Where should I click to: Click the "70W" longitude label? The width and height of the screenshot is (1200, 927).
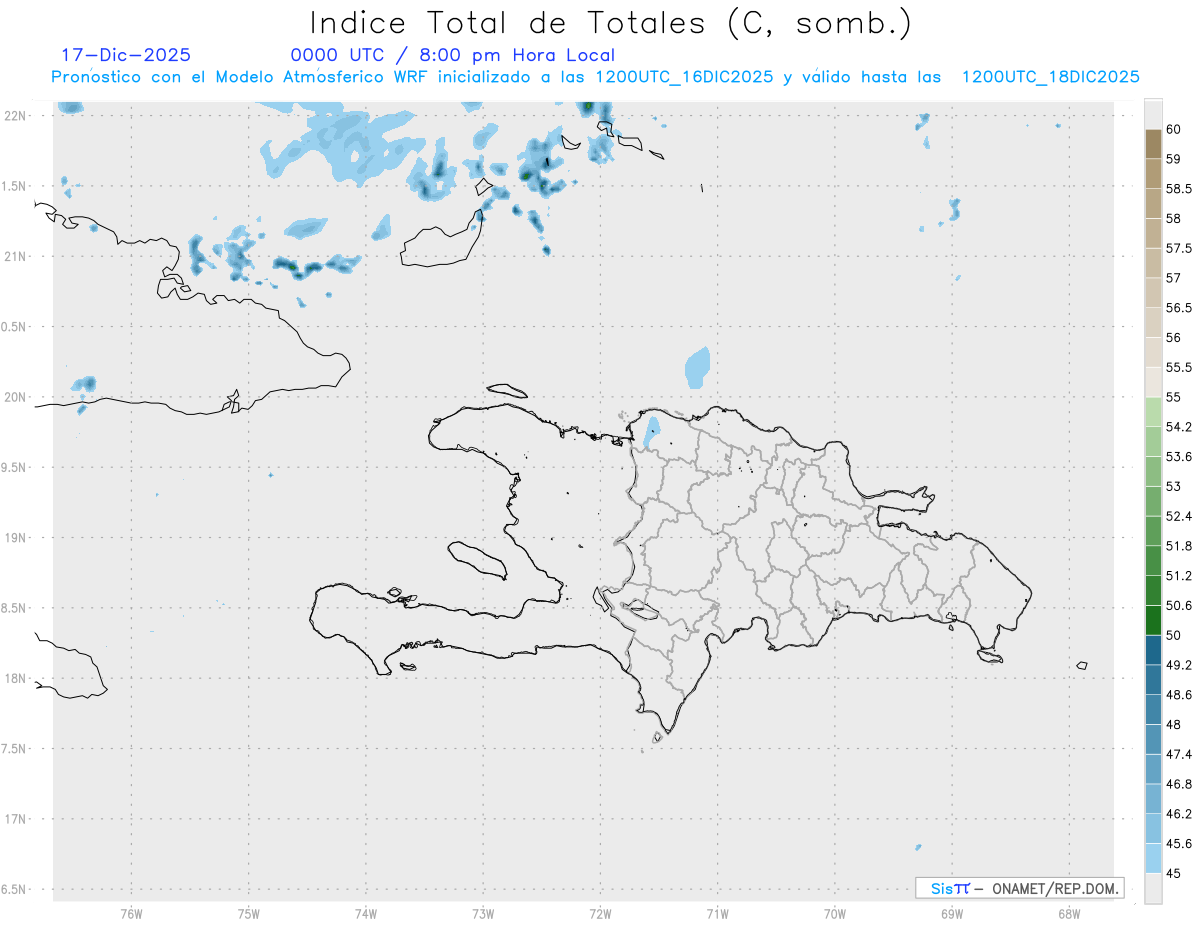835,912
